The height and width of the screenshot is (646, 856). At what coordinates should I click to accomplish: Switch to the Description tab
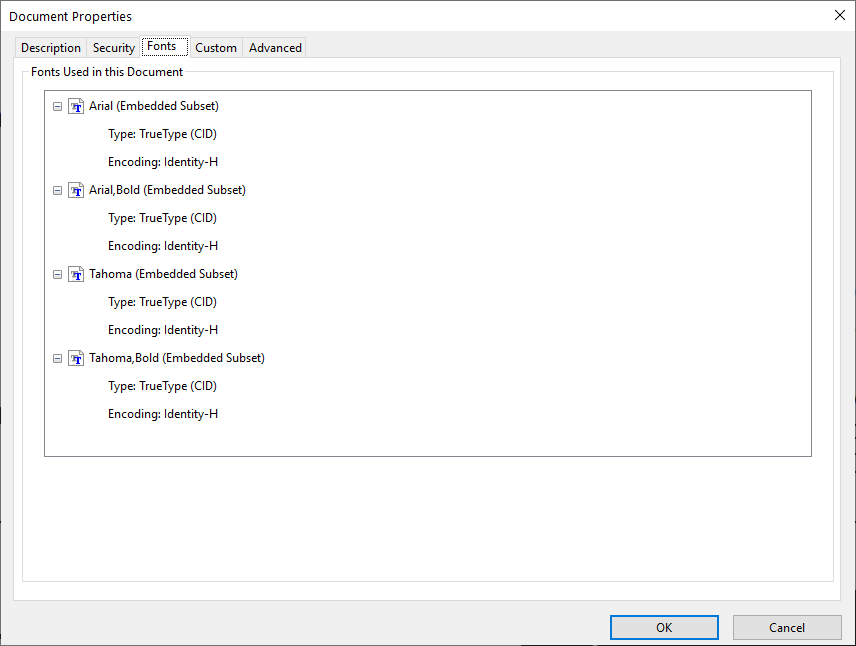click(50, 47)
